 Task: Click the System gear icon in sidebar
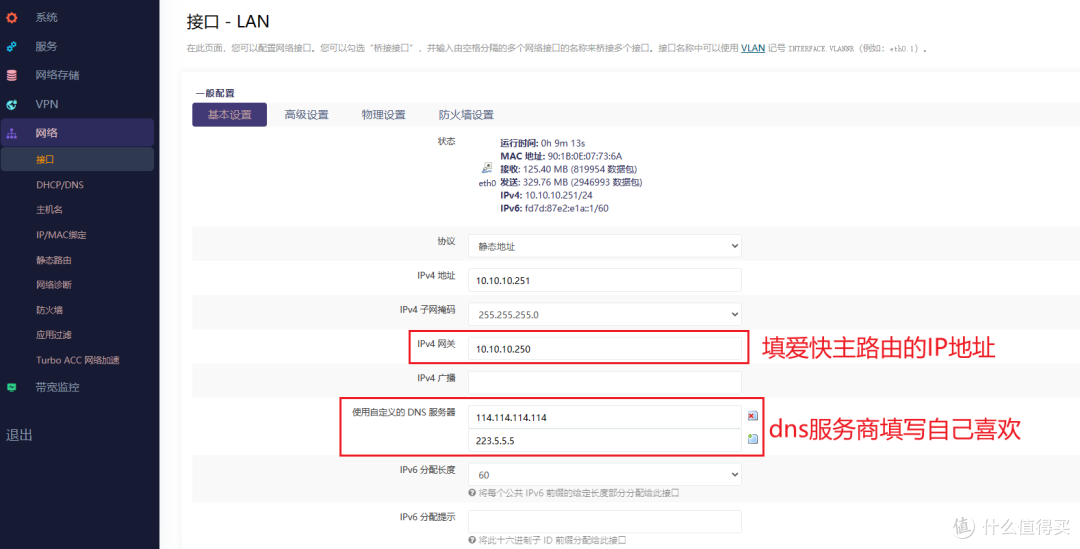point(12,18)
